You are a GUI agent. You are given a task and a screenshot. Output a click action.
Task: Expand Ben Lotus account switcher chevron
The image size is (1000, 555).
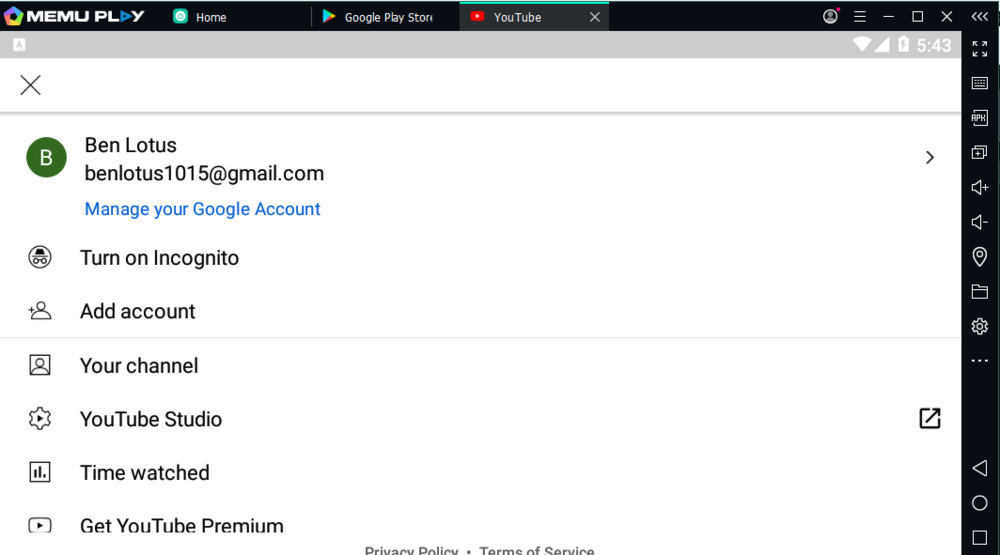[x=929, y=157]
